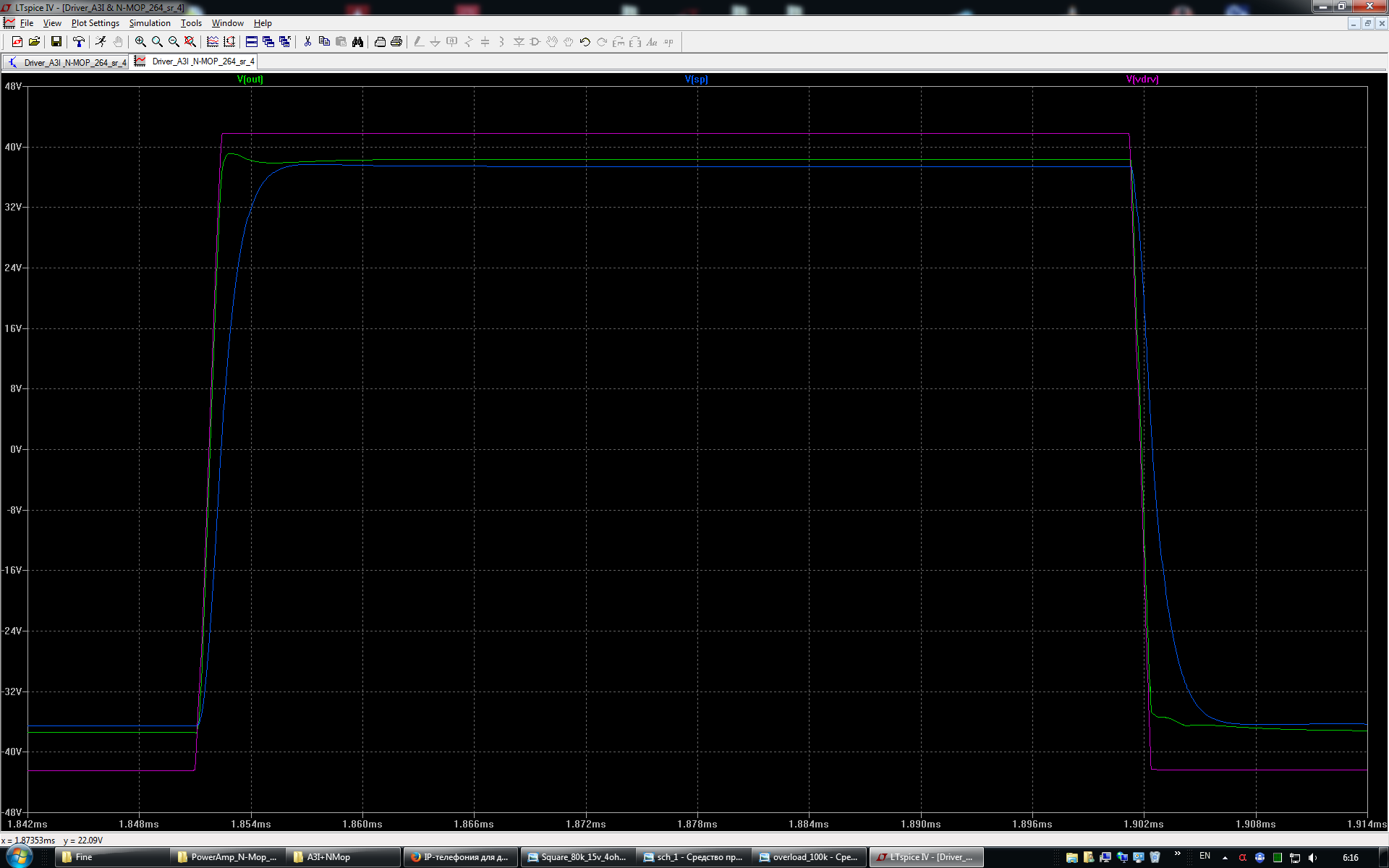Open the Tools menu
The height and width of the screenshot is (868, 1389).
click(191, 23)
